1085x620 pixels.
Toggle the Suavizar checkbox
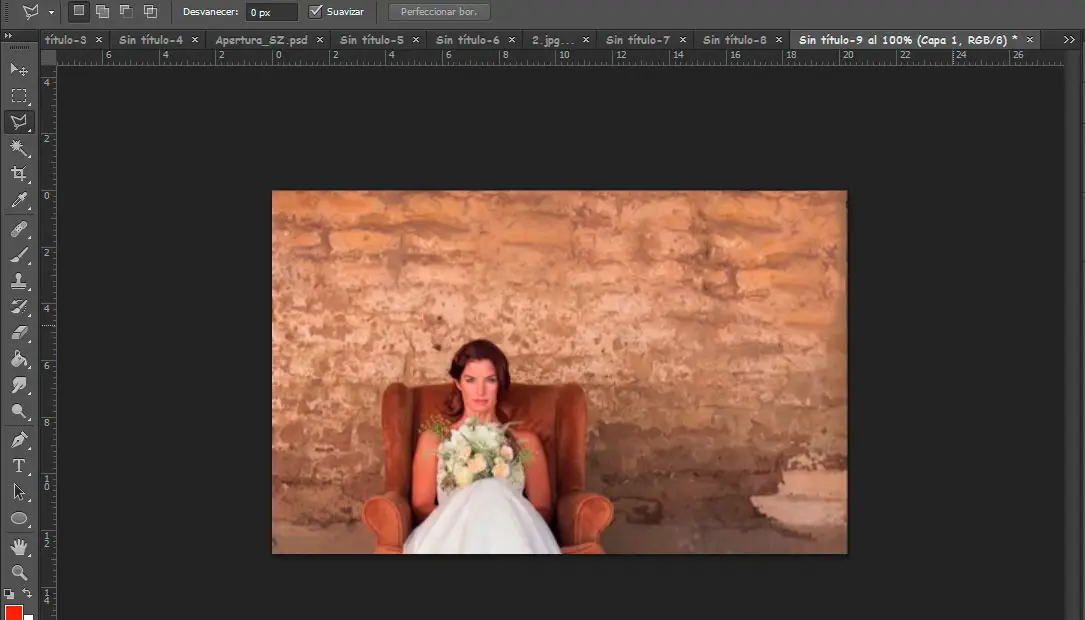(316, 12)
